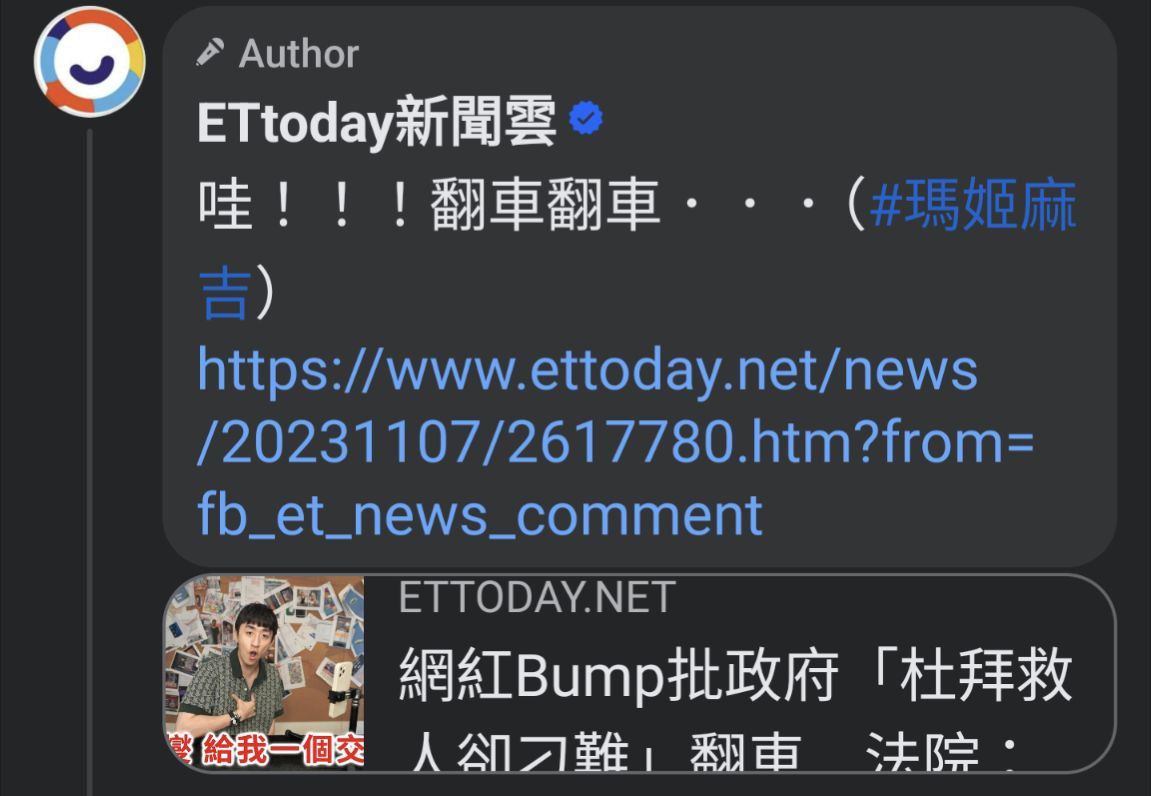The width and height of the screenshot is (1151, 796).
Task: Open the article preview thumbnail
Action: point(264,672)
